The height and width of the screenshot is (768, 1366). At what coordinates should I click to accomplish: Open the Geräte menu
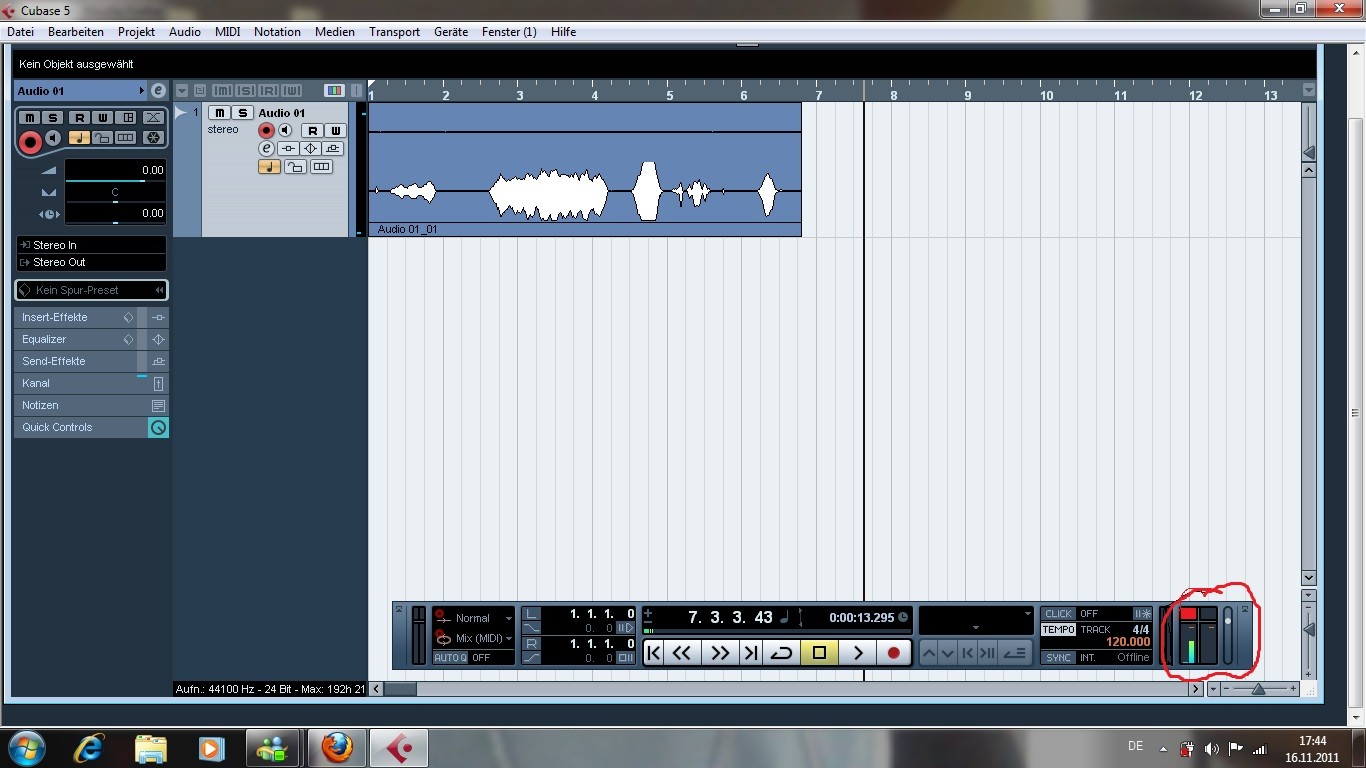pyautogui.click(x=451, y=32)
